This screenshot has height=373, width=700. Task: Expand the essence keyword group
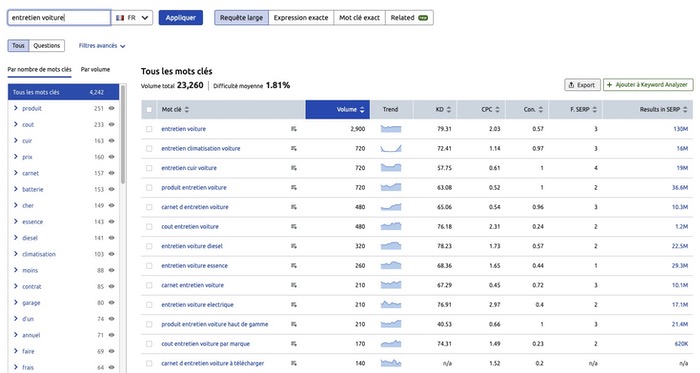[16, 221]
